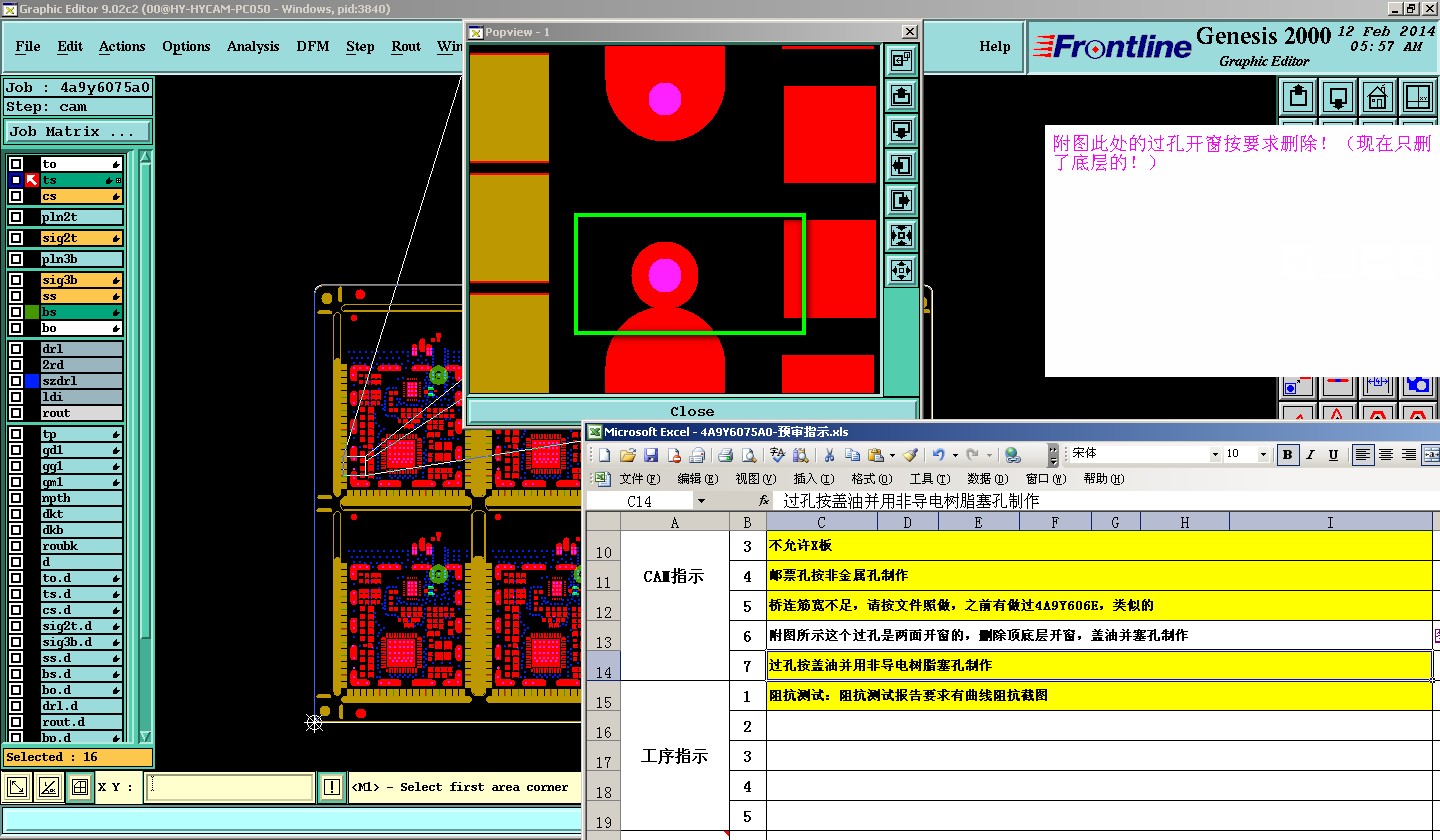The height and width of the screenshot is (840, 1440).
Task: Click the pan up icon in right toolbar
Action: click(1299, 97)
